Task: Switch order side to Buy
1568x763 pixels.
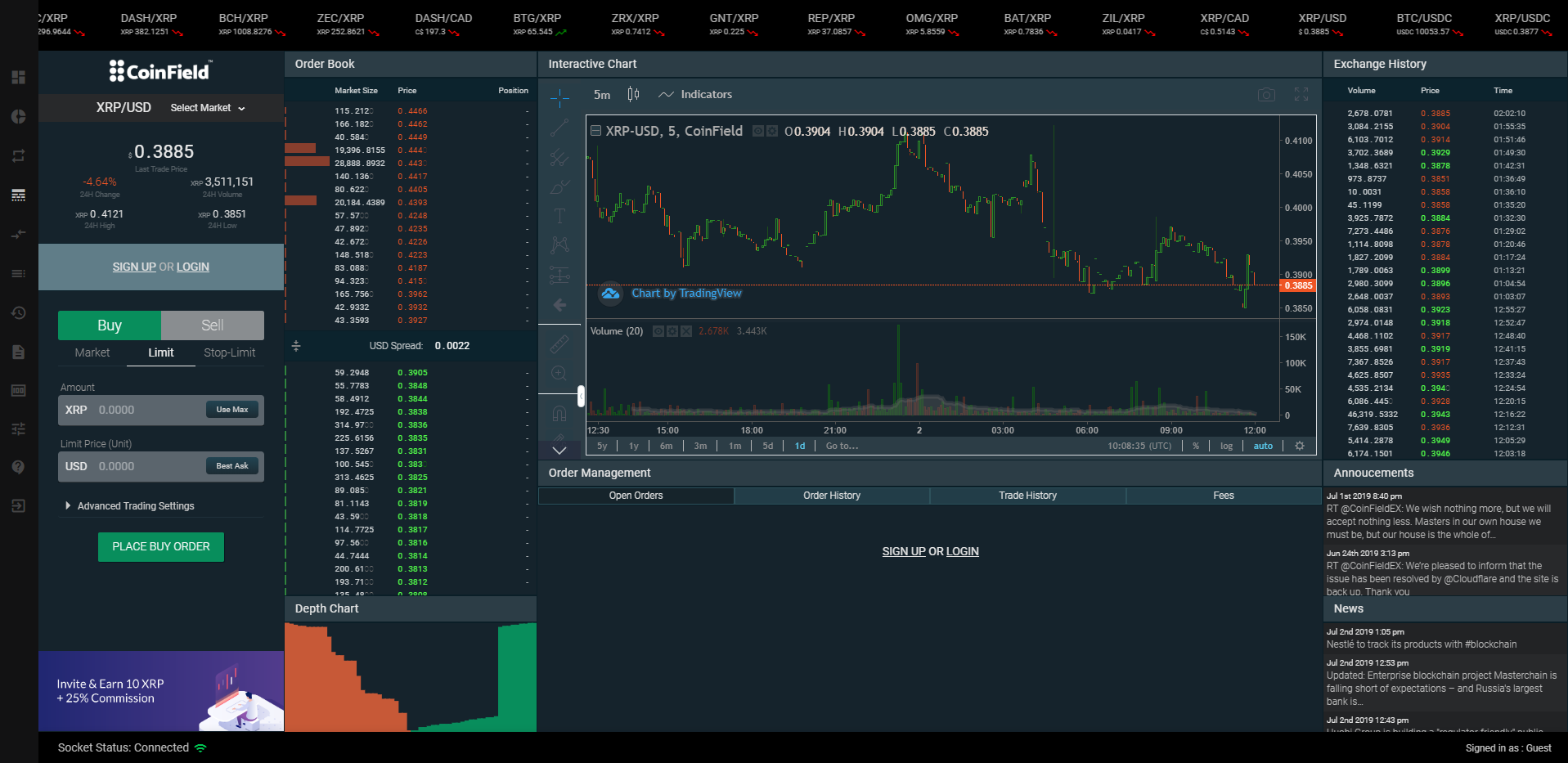Action: [110, 325]
